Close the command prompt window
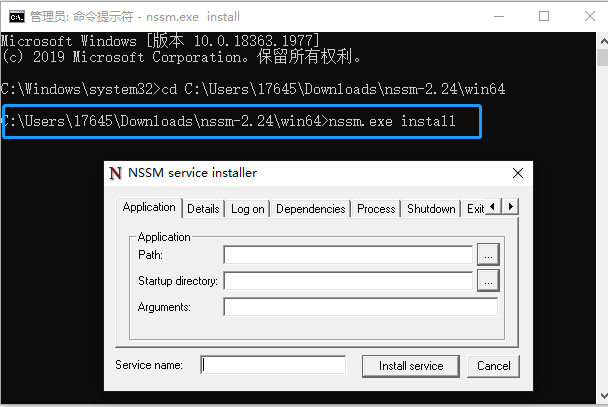608x407 pixels. pos(590,16)
